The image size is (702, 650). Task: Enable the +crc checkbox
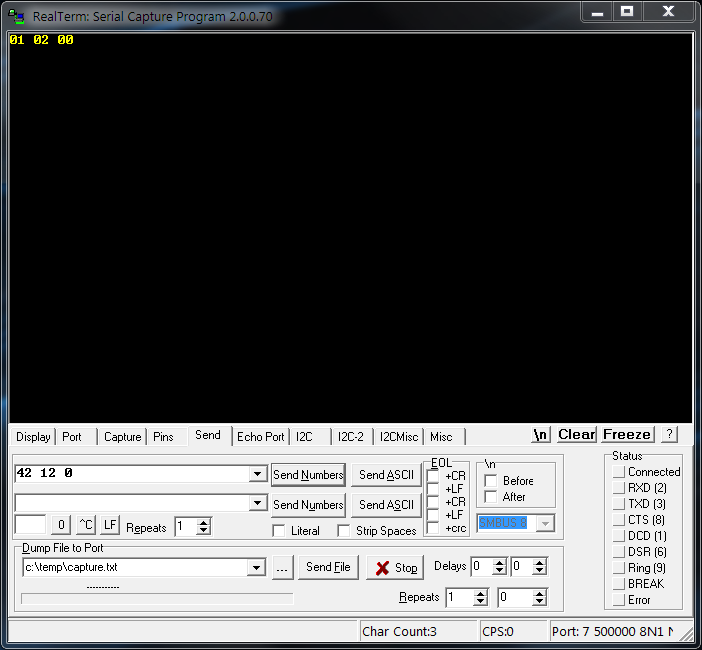433,528
